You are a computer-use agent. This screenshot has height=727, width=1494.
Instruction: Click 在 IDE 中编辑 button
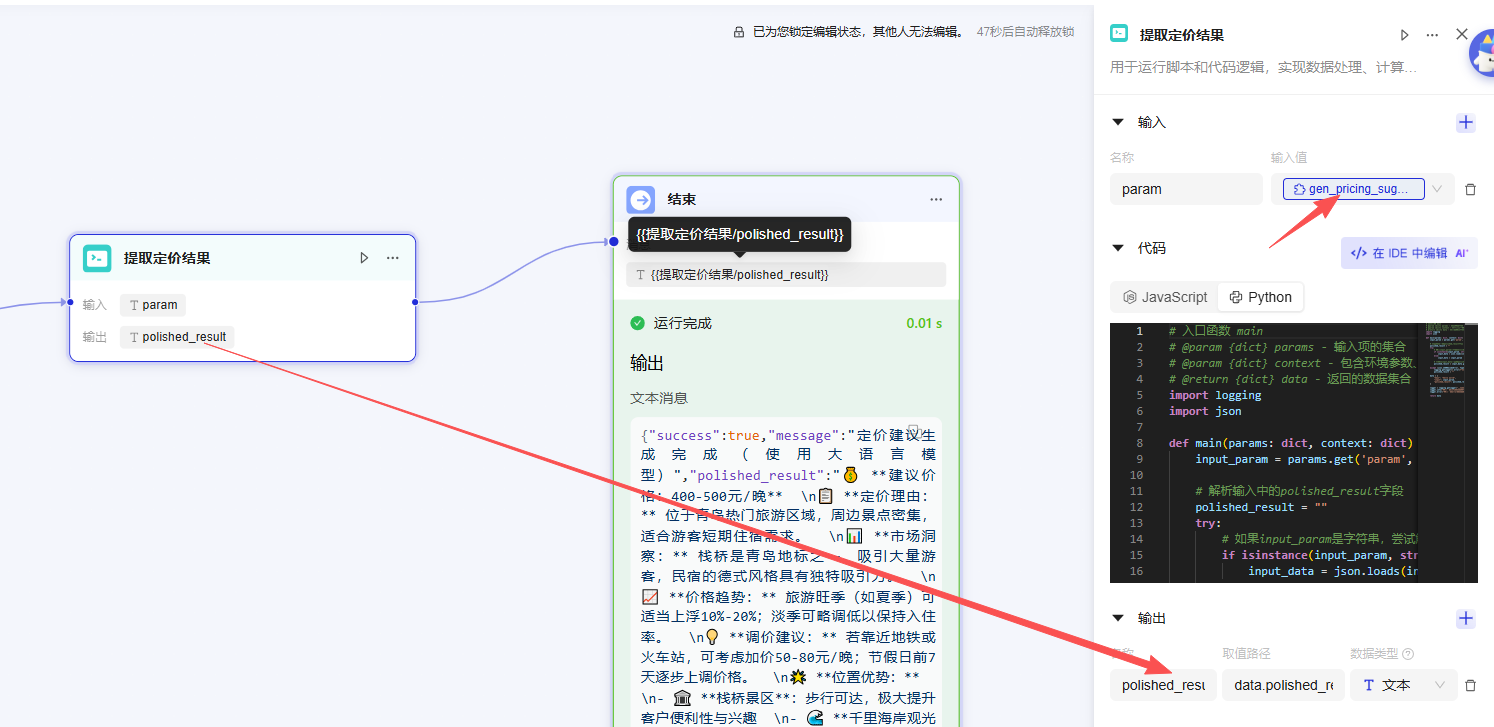[1409, 253]
